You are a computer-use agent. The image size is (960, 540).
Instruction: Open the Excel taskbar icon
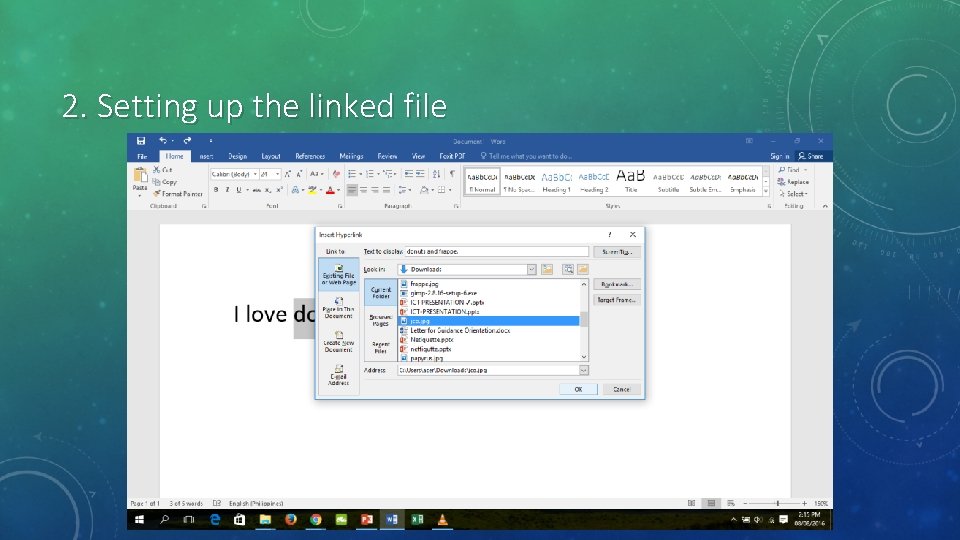click(418, 519)
